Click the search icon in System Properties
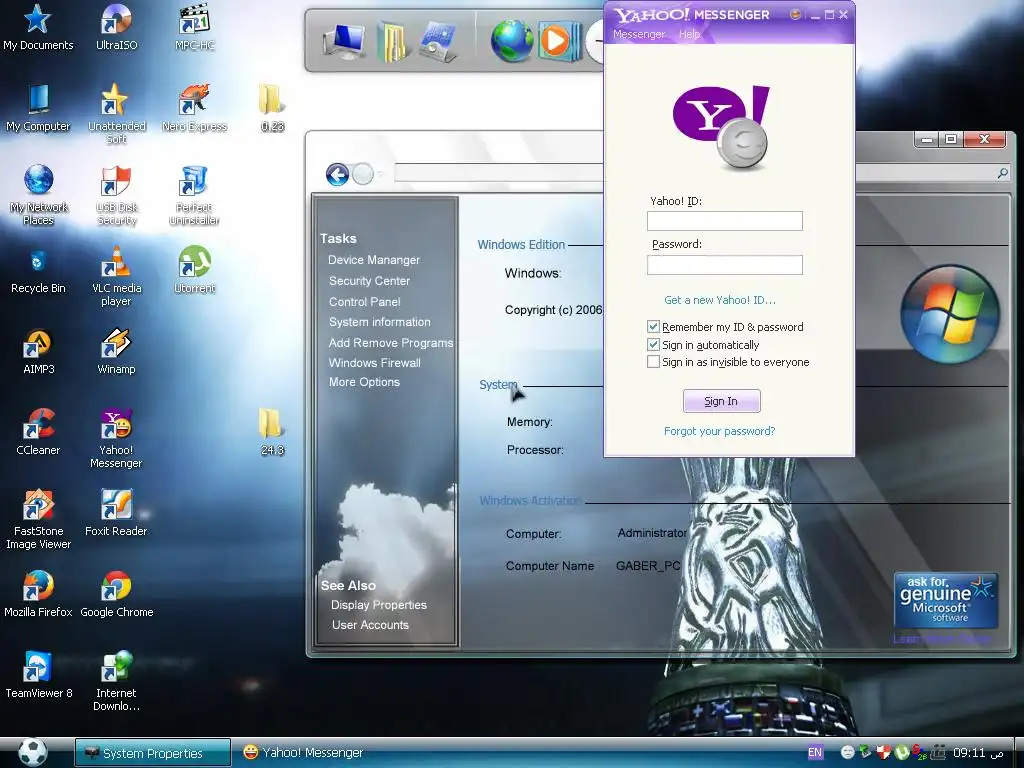Screen dimensions: 1024x768 (x=1002, y=173)
